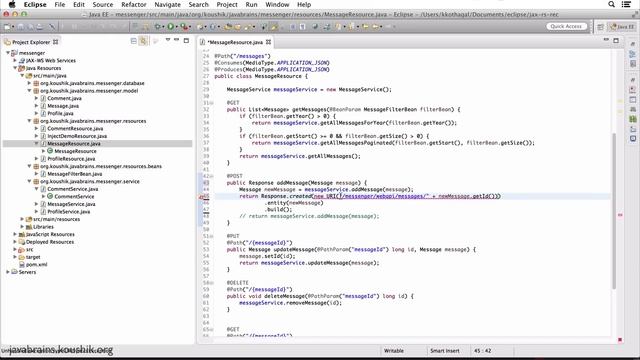This screenshot has width=640, height=360.
Task: Expand the messenger.database package
Action: (x=30, y=83)
